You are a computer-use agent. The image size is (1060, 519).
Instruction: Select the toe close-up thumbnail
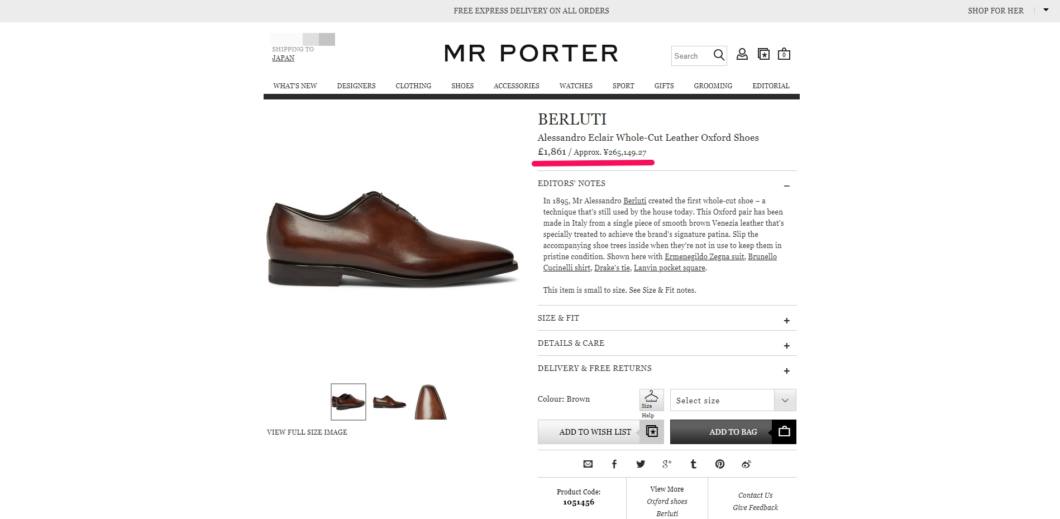[x=431, y=402]
